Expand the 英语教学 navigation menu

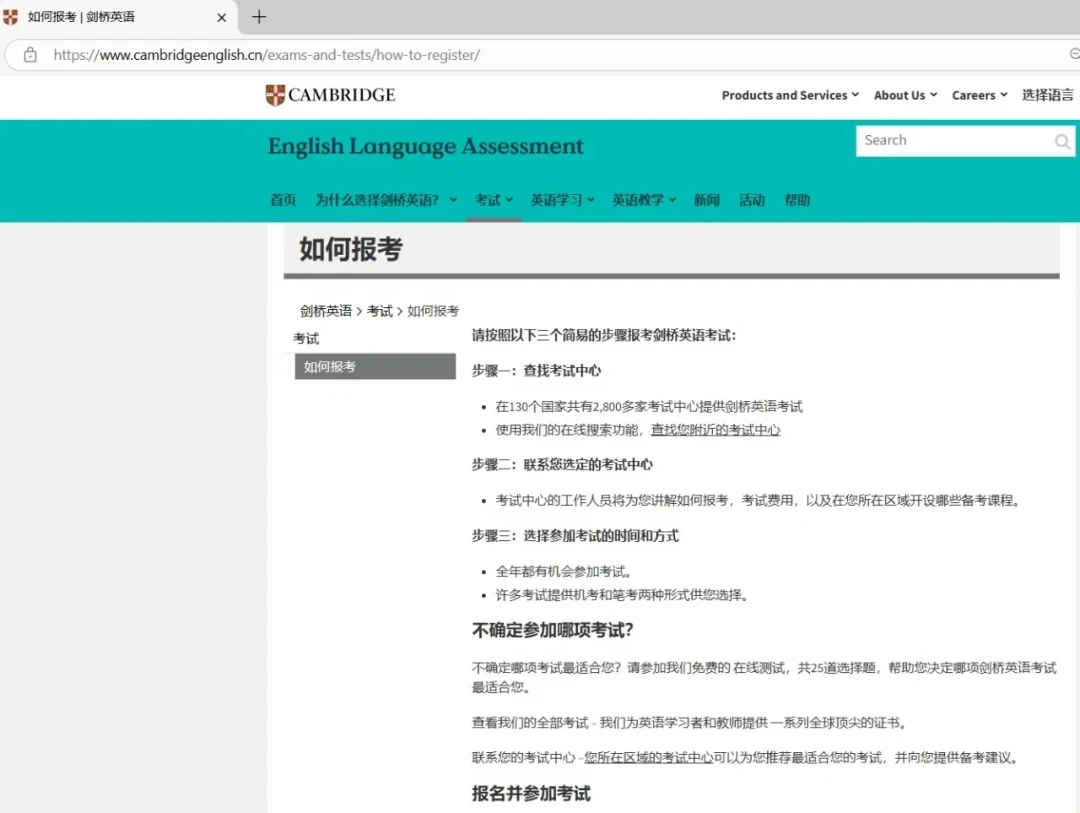point(644,200)
